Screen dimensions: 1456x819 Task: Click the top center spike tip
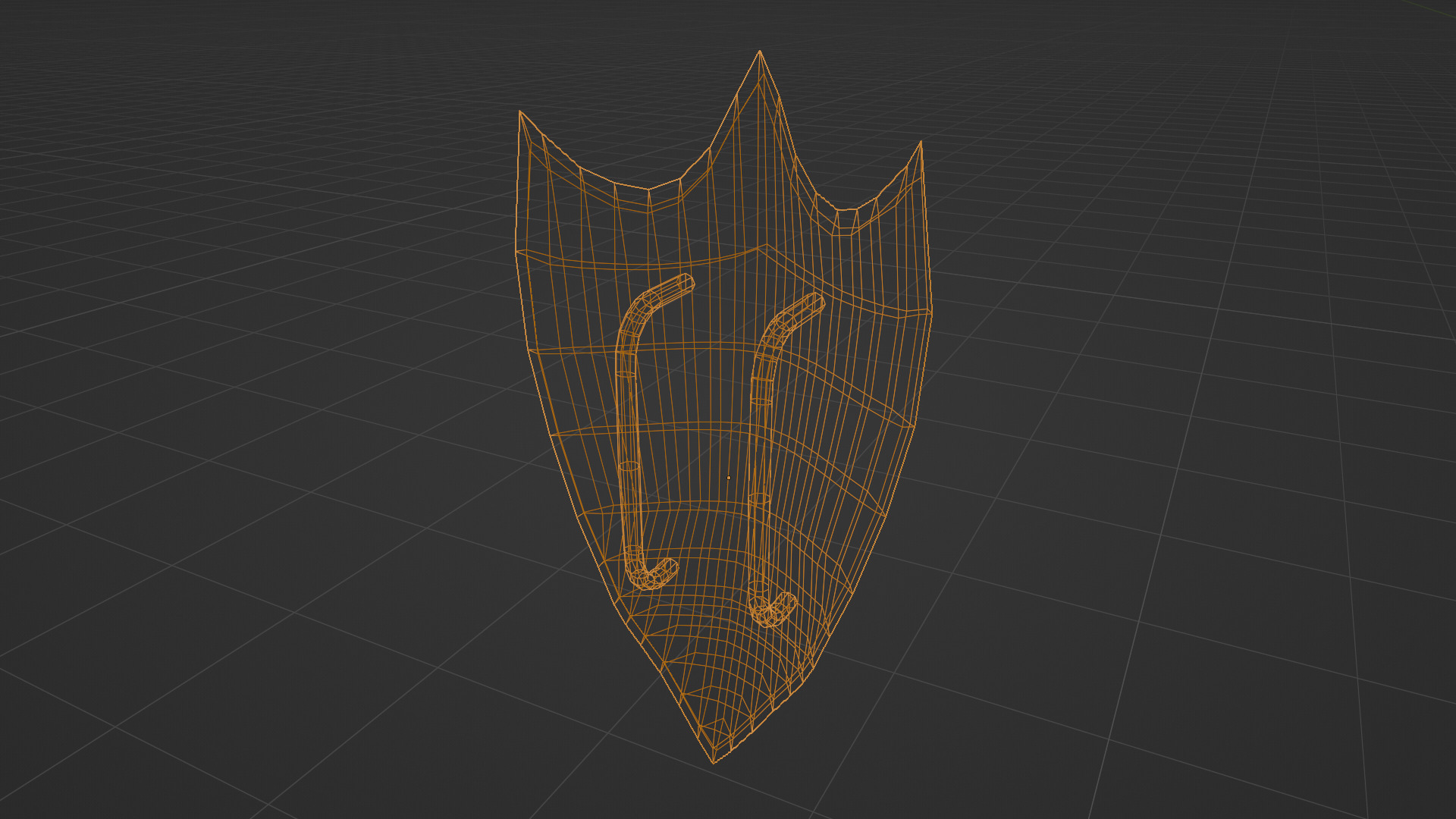tap(760, 52)
